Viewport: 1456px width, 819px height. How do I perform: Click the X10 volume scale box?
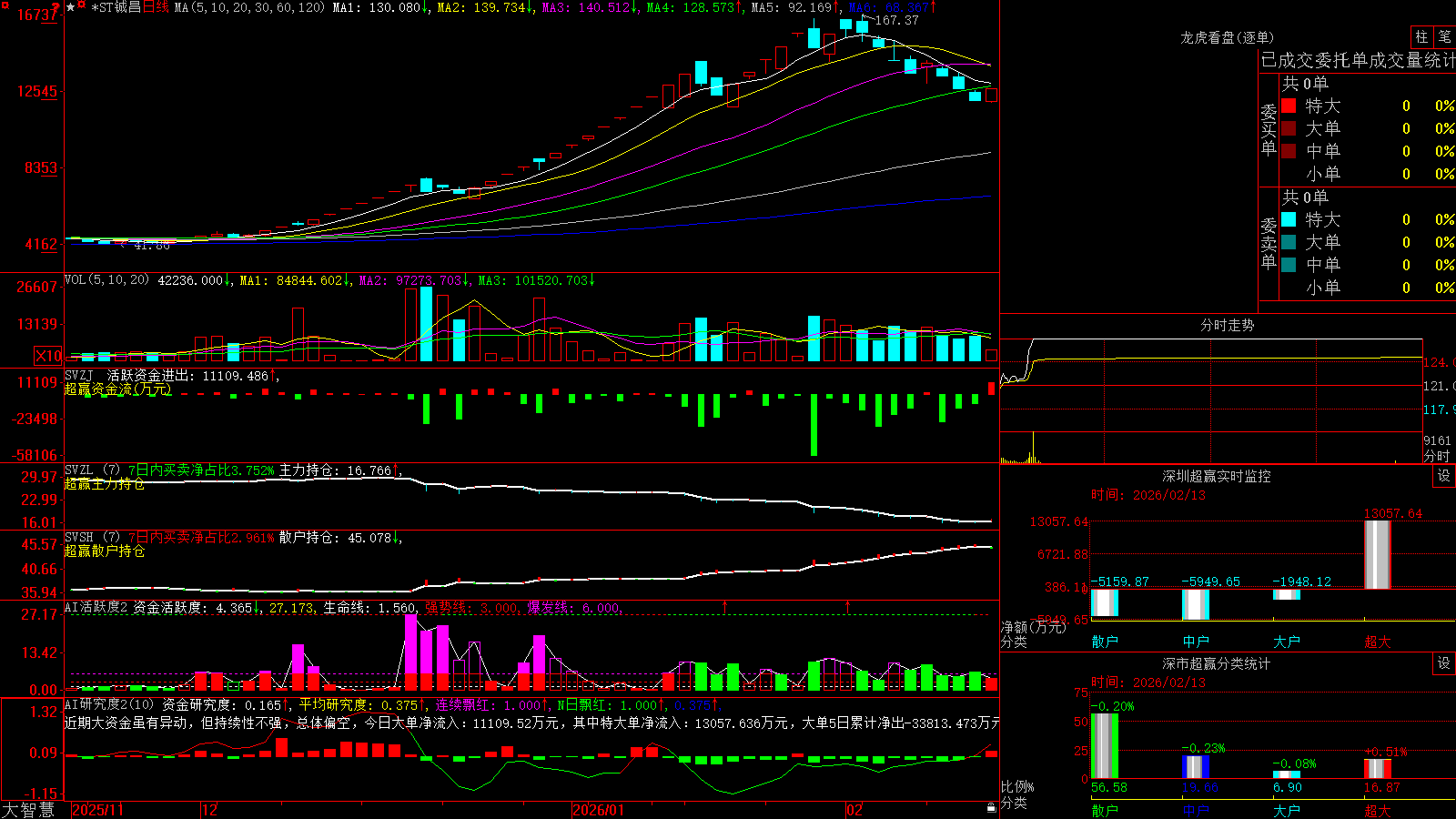coord(48,356)
